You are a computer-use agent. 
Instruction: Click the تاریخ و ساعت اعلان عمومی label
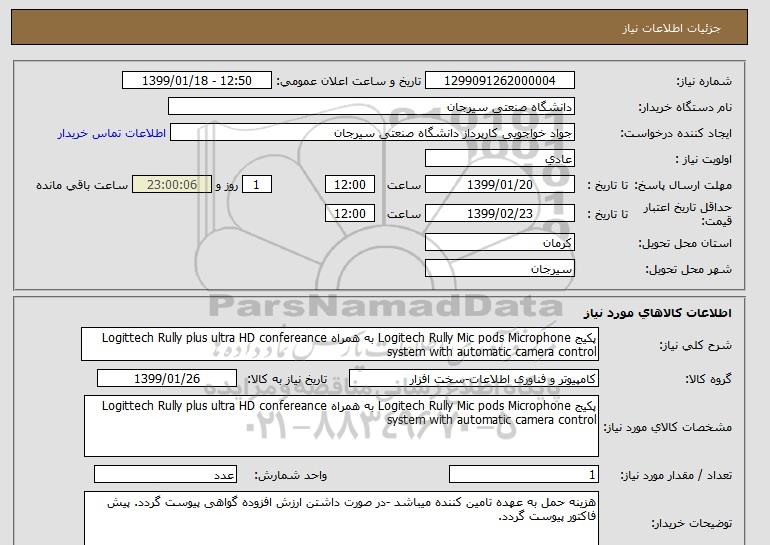coord(349,81)
